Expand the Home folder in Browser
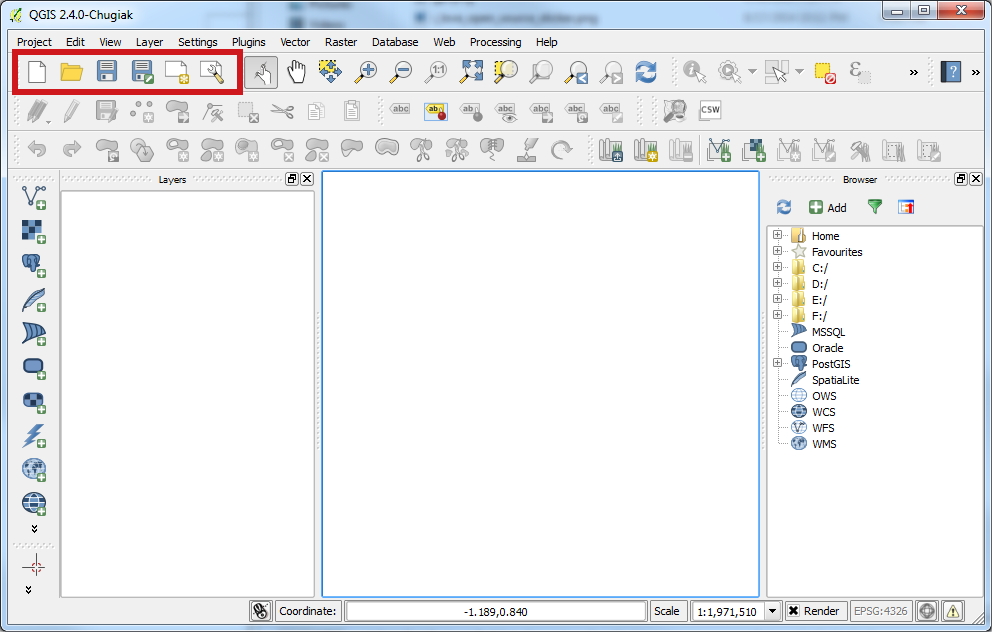 pyautogui.click(x=777, y=236)
